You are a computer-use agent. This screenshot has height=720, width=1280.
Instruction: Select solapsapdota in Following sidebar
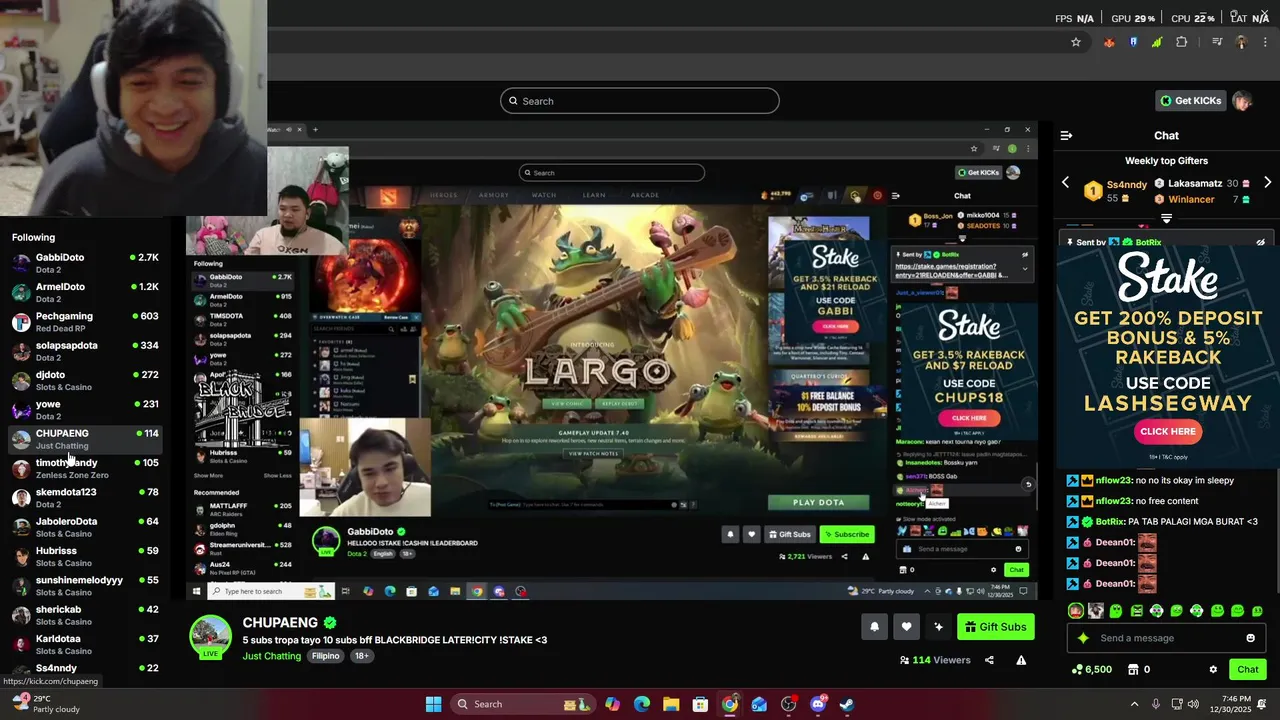pyautogui.click(x=84, y=351)
